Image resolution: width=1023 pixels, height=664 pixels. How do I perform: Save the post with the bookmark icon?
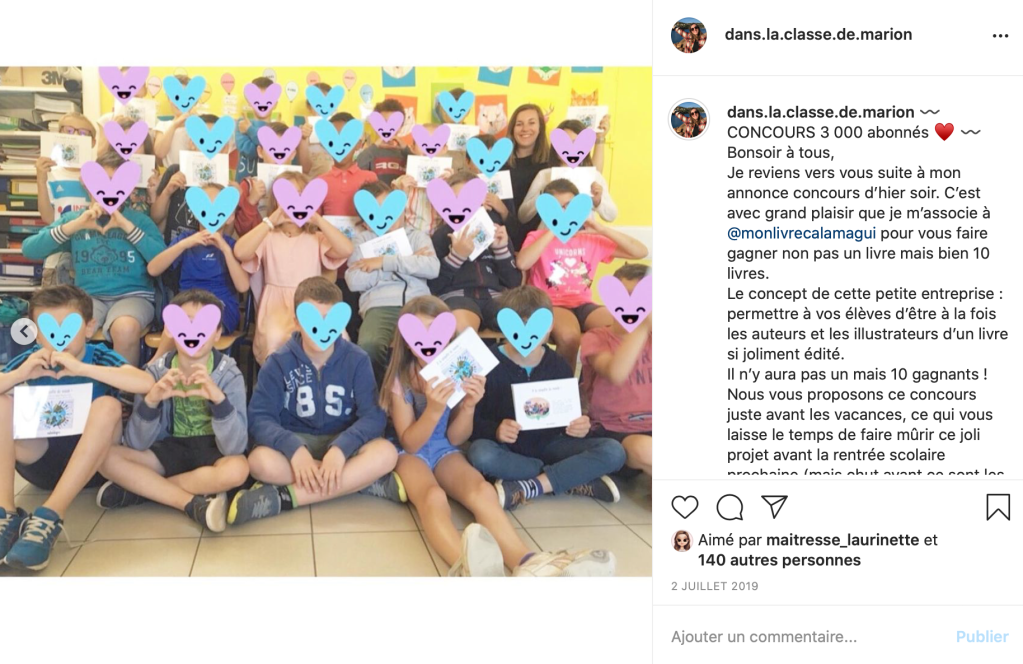[x=998, y=507]
